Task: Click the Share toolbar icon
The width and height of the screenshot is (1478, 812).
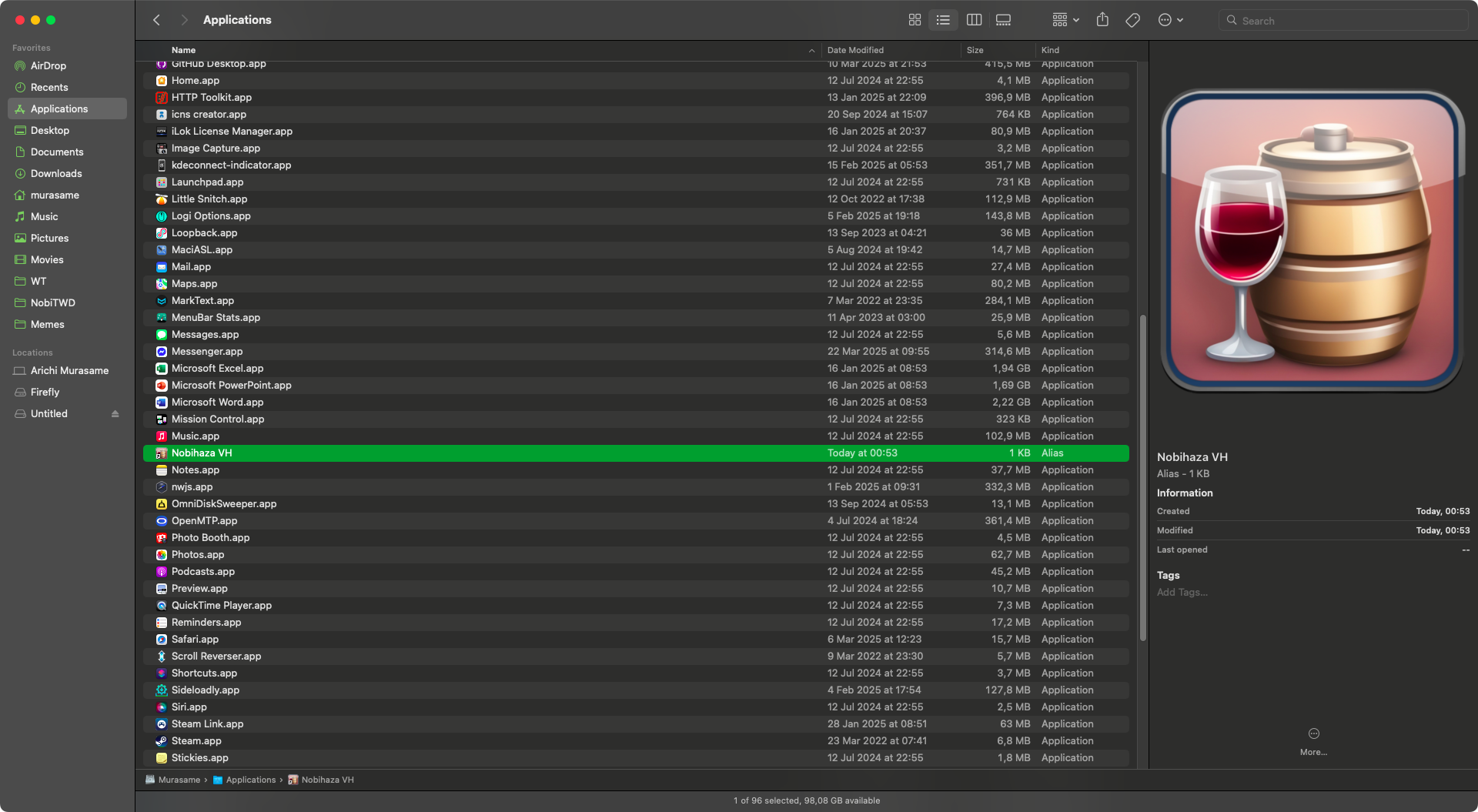Action: pyautogui.click(x=1102, y=20)
